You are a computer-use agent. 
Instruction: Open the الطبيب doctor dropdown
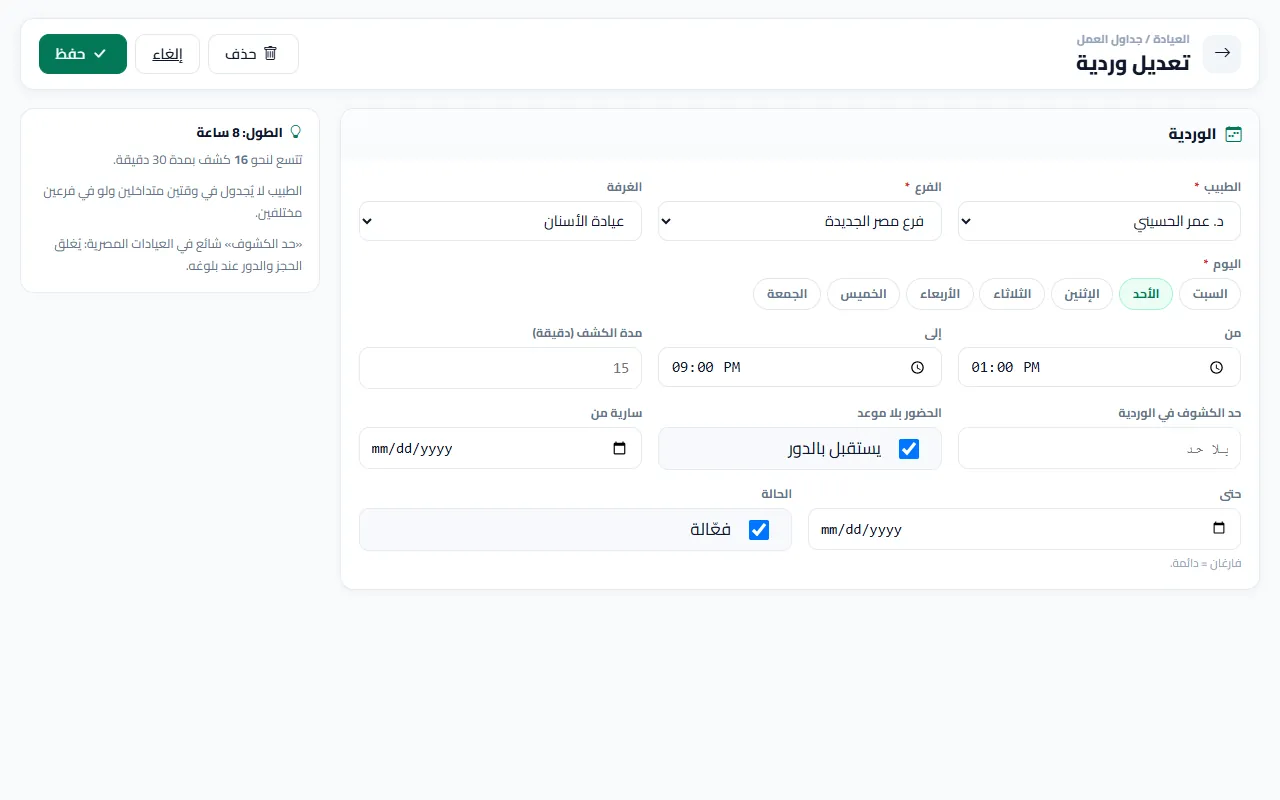coord(1099,221)
